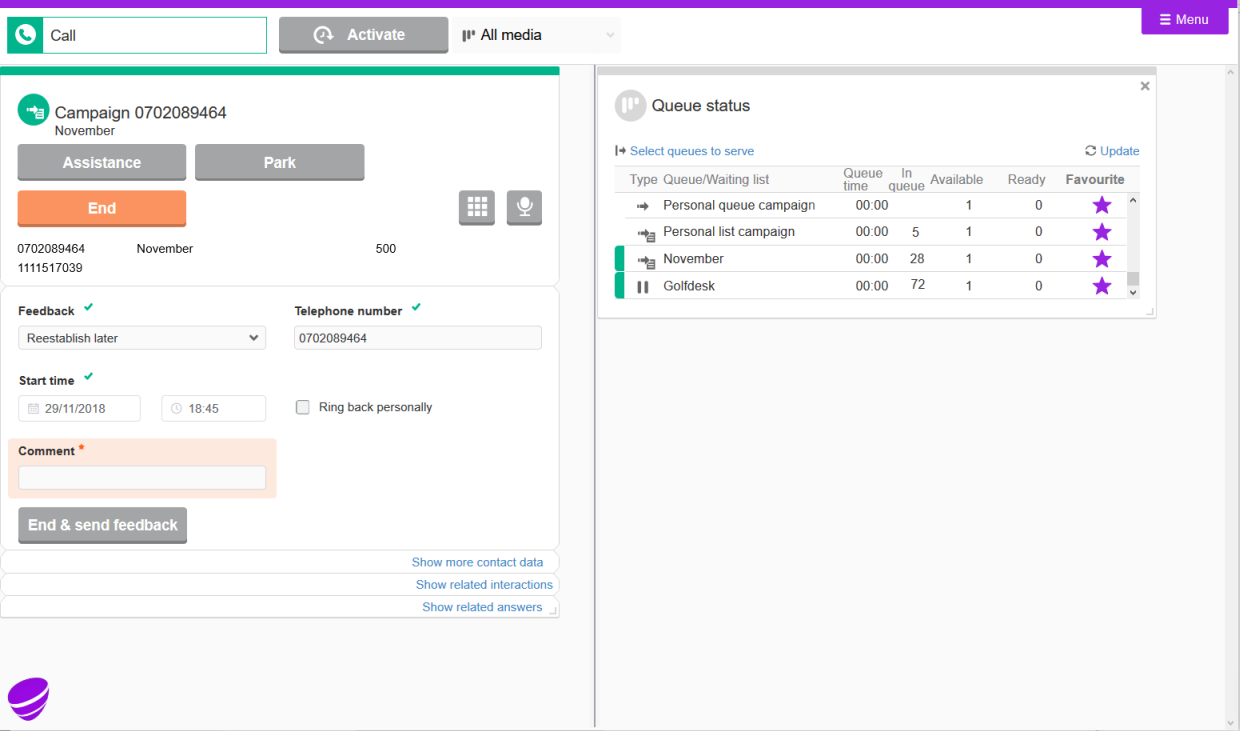The image size is (1240, 731).
Task: Mute the call with microphone icon
Action: click(x=524, y=207)
